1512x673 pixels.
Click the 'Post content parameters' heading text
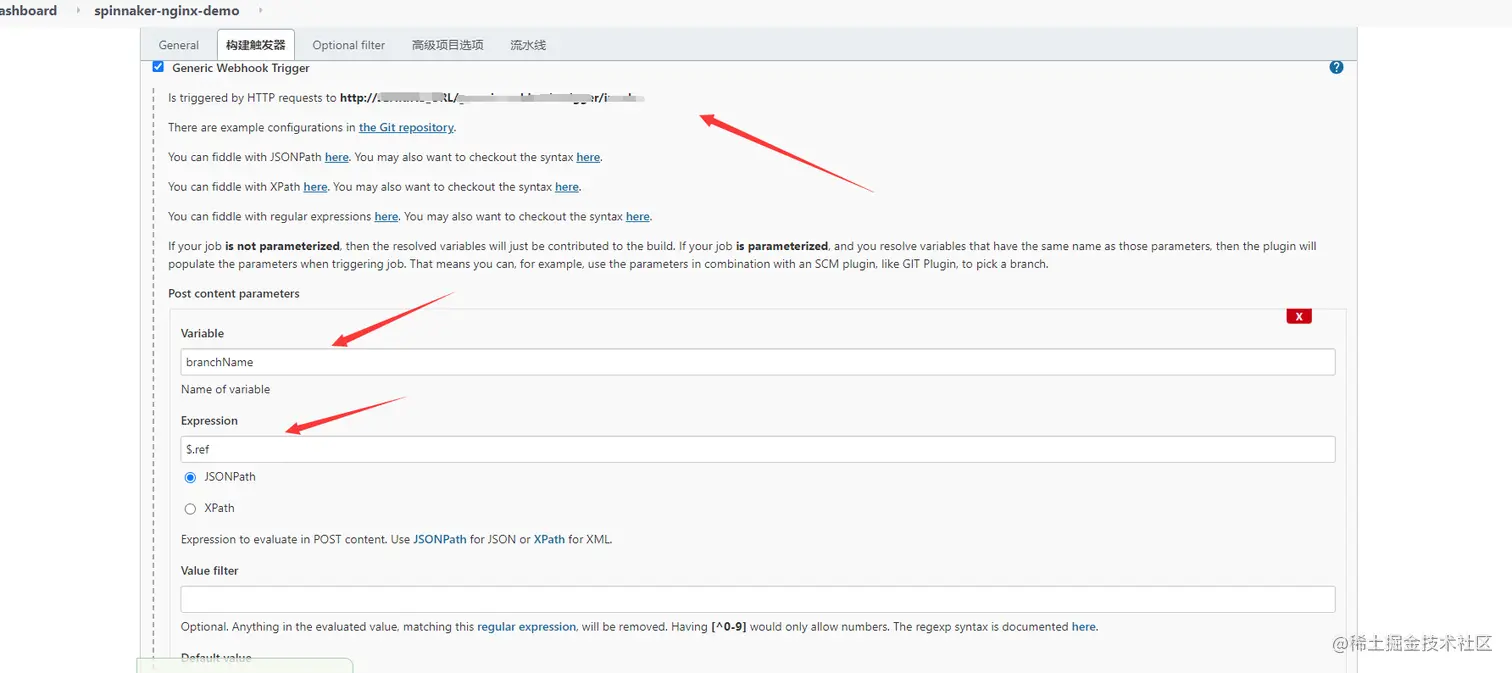tap(234, 294)
